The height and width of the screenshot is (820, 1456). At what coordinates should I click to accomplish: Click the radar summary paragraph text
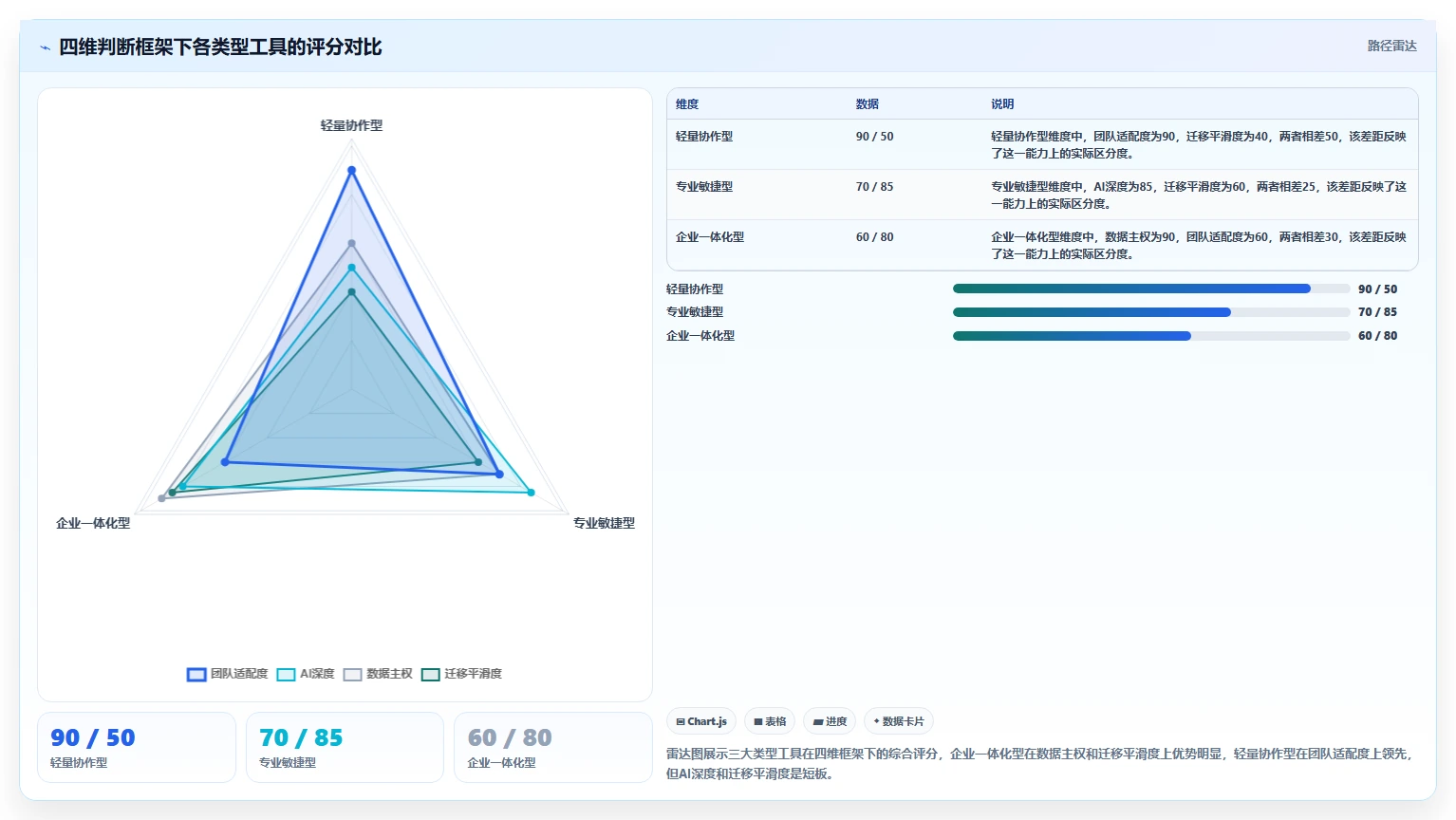(x=1040, y=764)
